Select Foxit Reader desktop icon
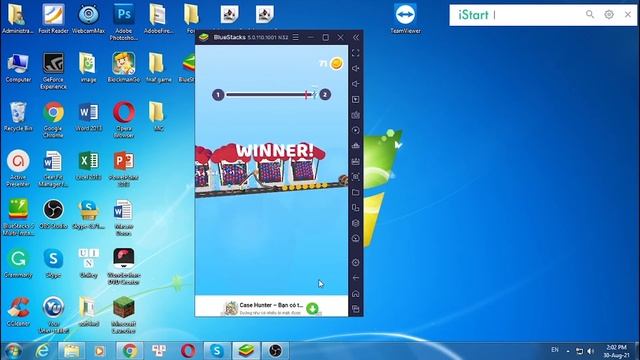This screenshot has height=360, width=640. tap(53, 18)
